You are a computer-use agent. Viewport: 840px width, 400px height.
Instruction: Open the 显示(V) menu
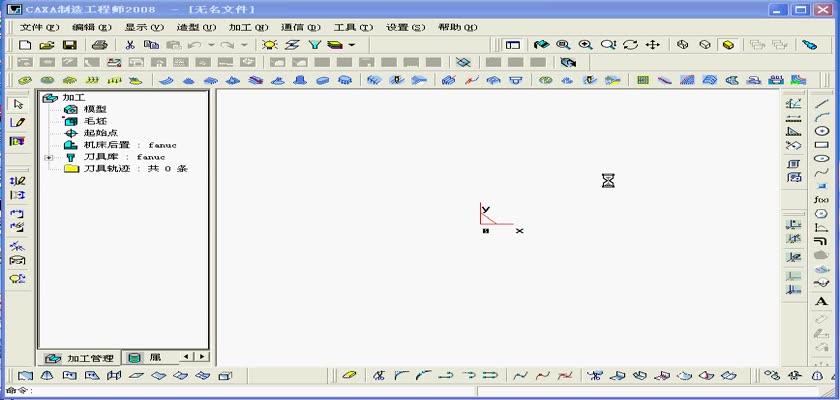pos(144,27)
